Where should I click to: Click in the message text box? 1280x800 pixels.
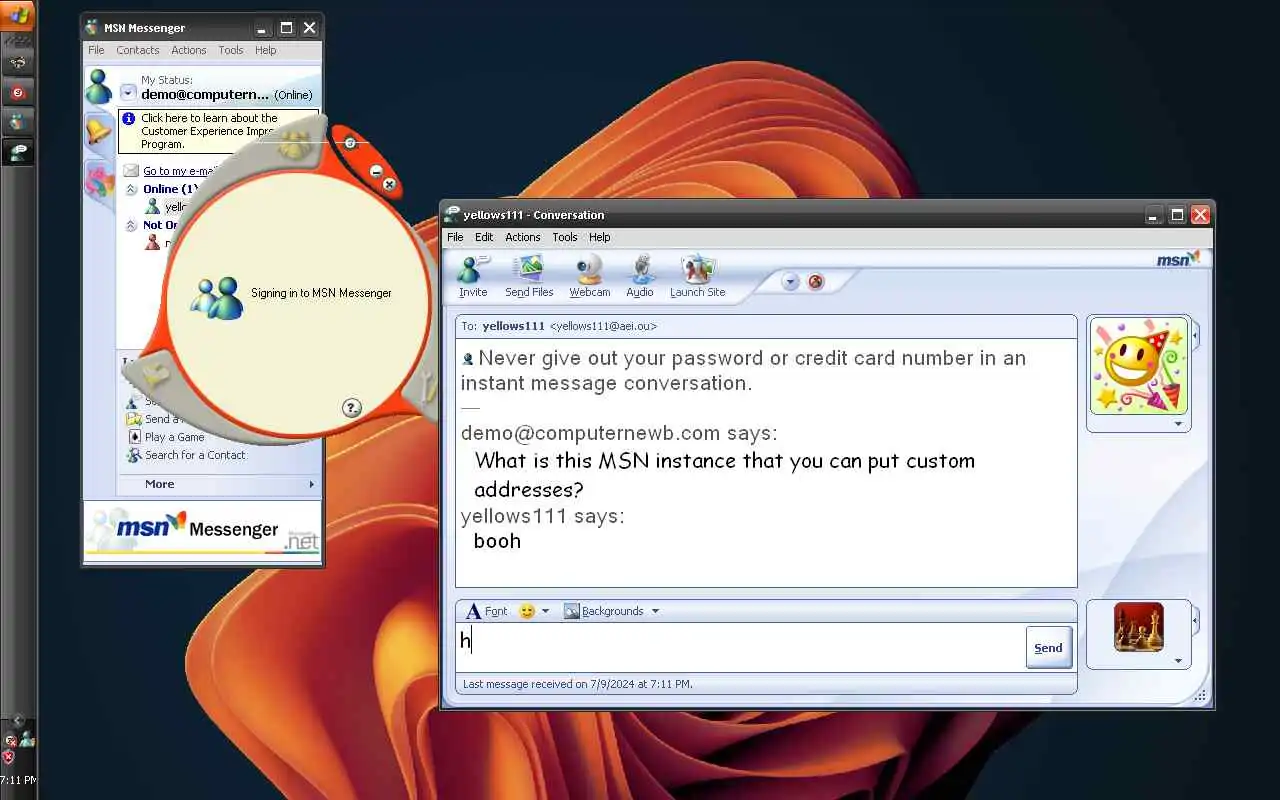click(740, 647)
